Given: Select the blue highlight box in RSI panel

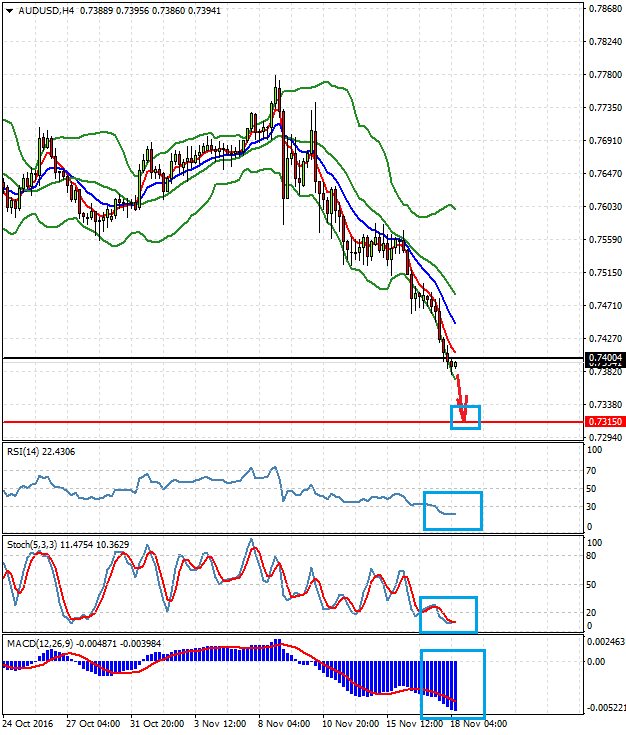Looking at the screenshot, I should point(452,511).
